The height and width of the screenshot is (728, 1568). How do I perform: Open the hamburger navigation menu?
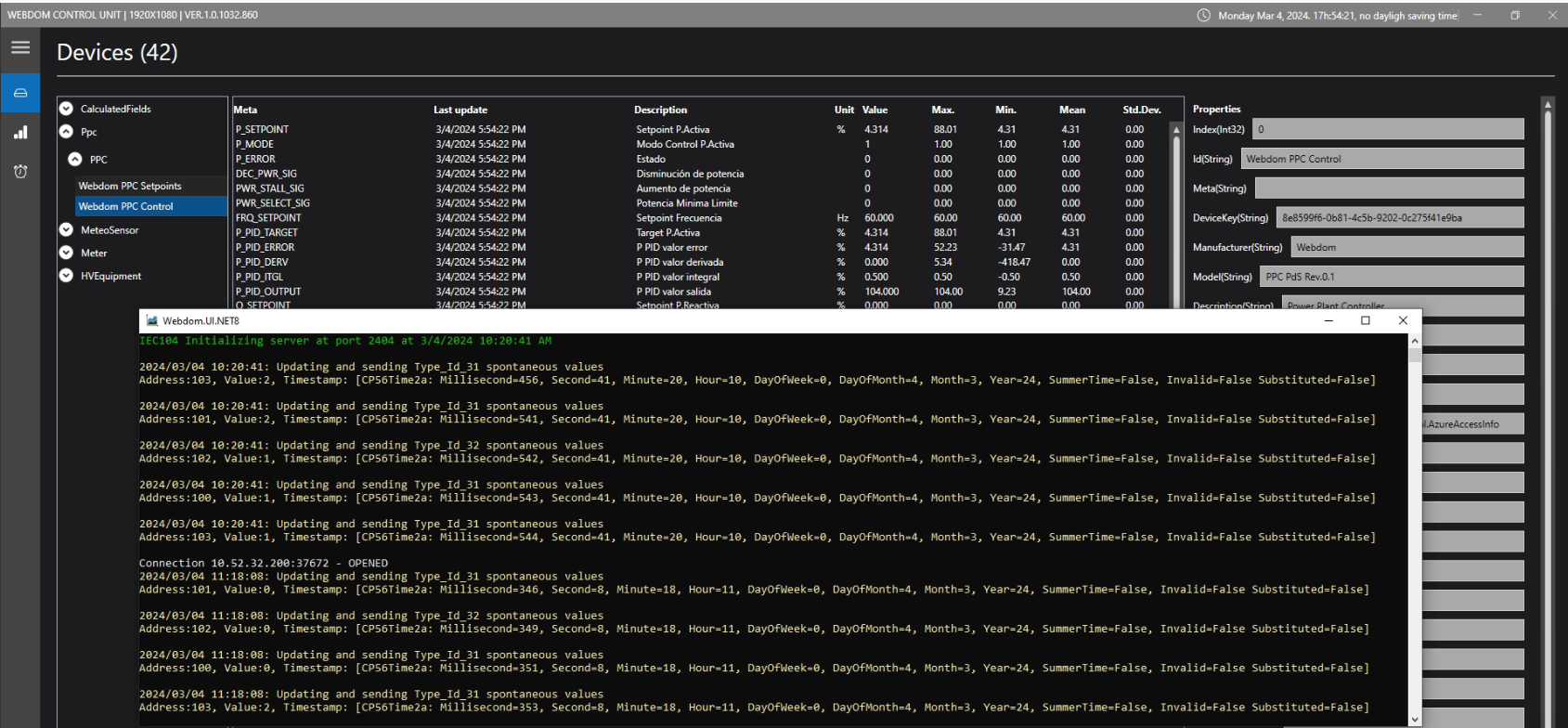[19, 48]
